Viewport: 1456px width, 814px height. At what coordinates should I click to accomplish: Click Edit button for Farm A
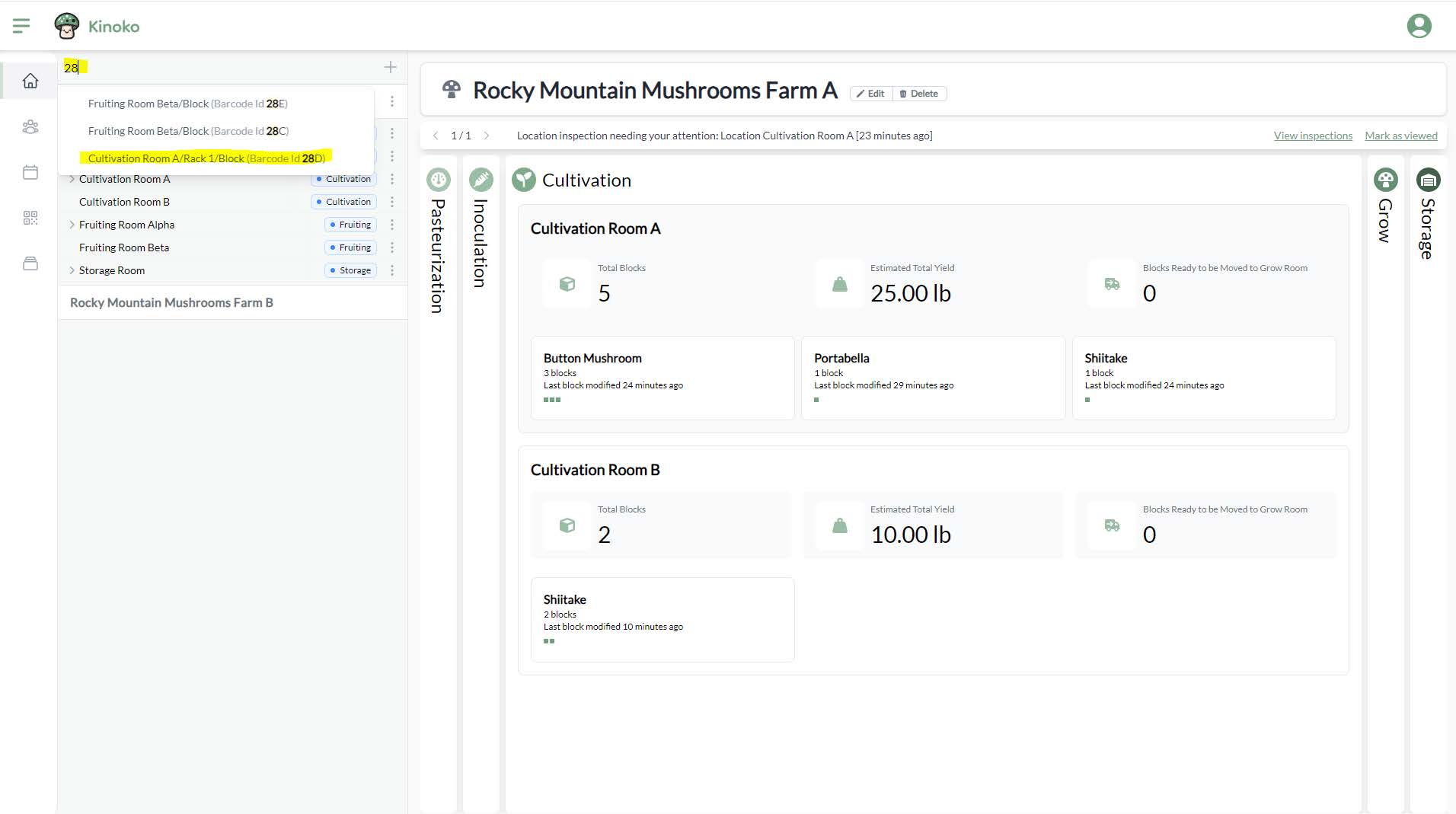coord(870,94)
